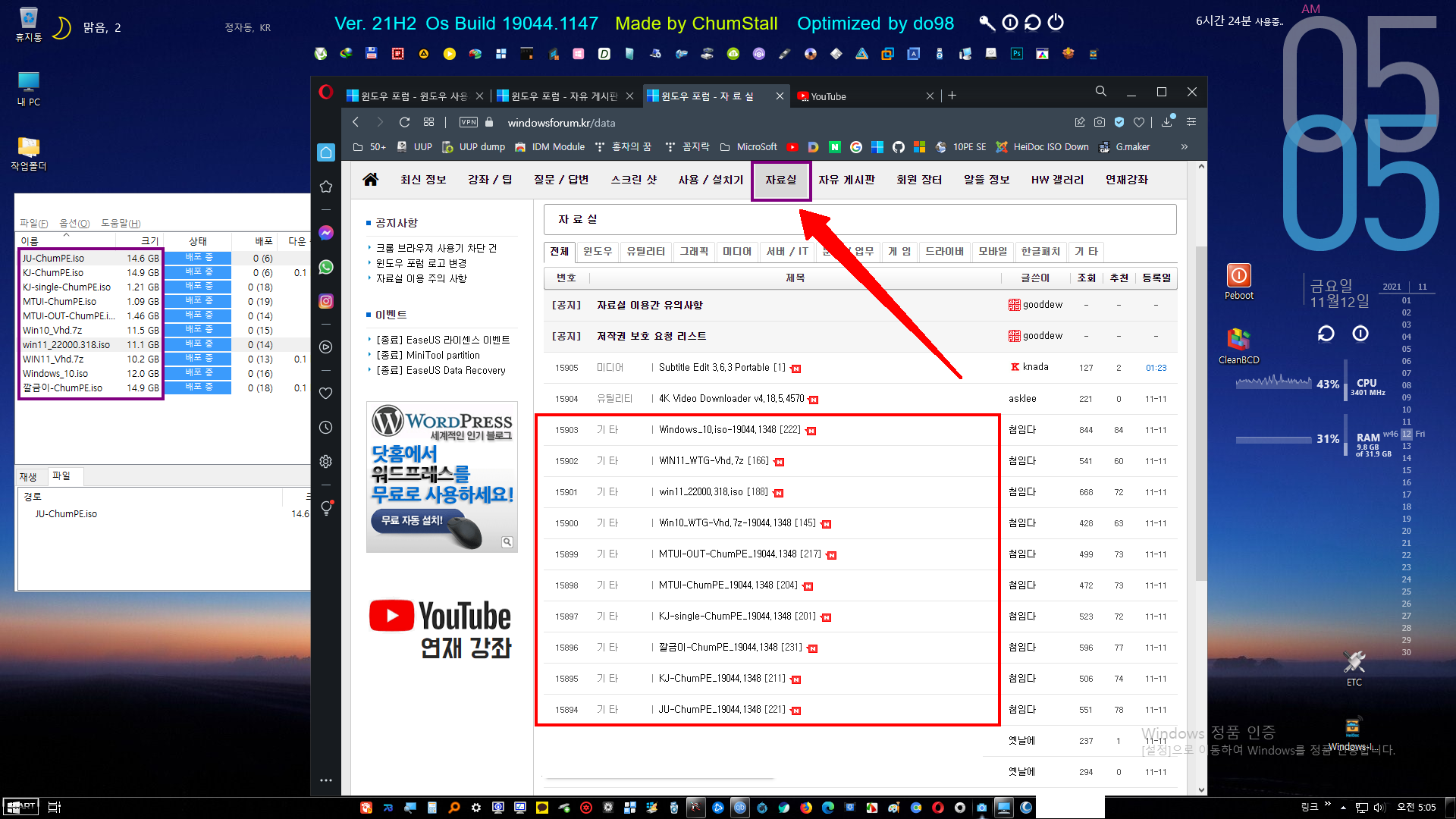Switch to the YouTube tab
This screenshot has width=1456, height=819.
[x=861, y=96]
